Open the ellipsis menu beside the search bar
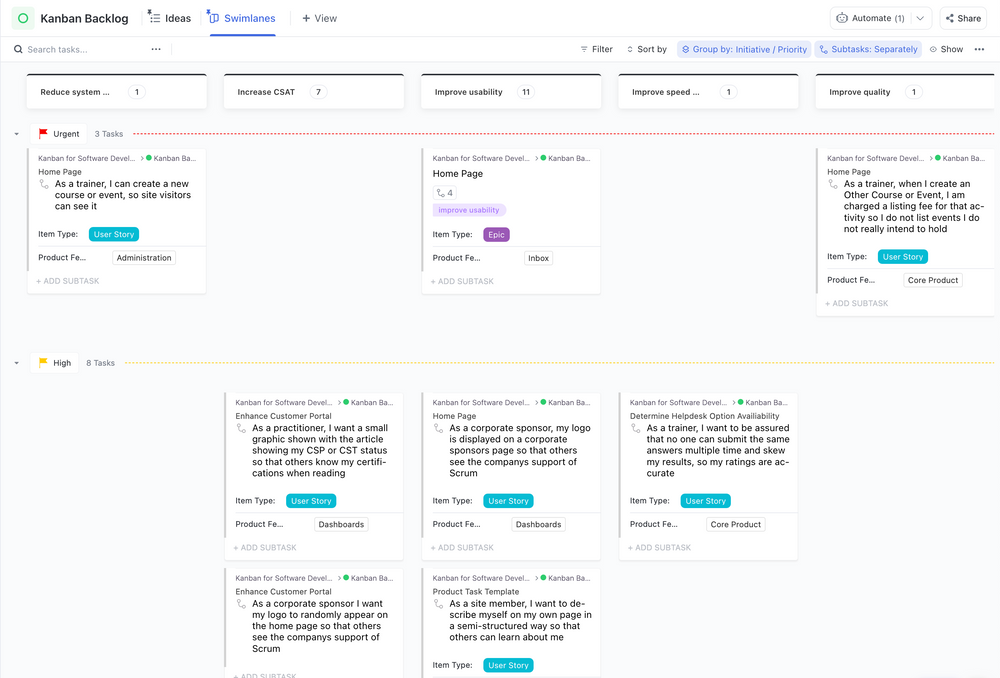 (157, 48)
